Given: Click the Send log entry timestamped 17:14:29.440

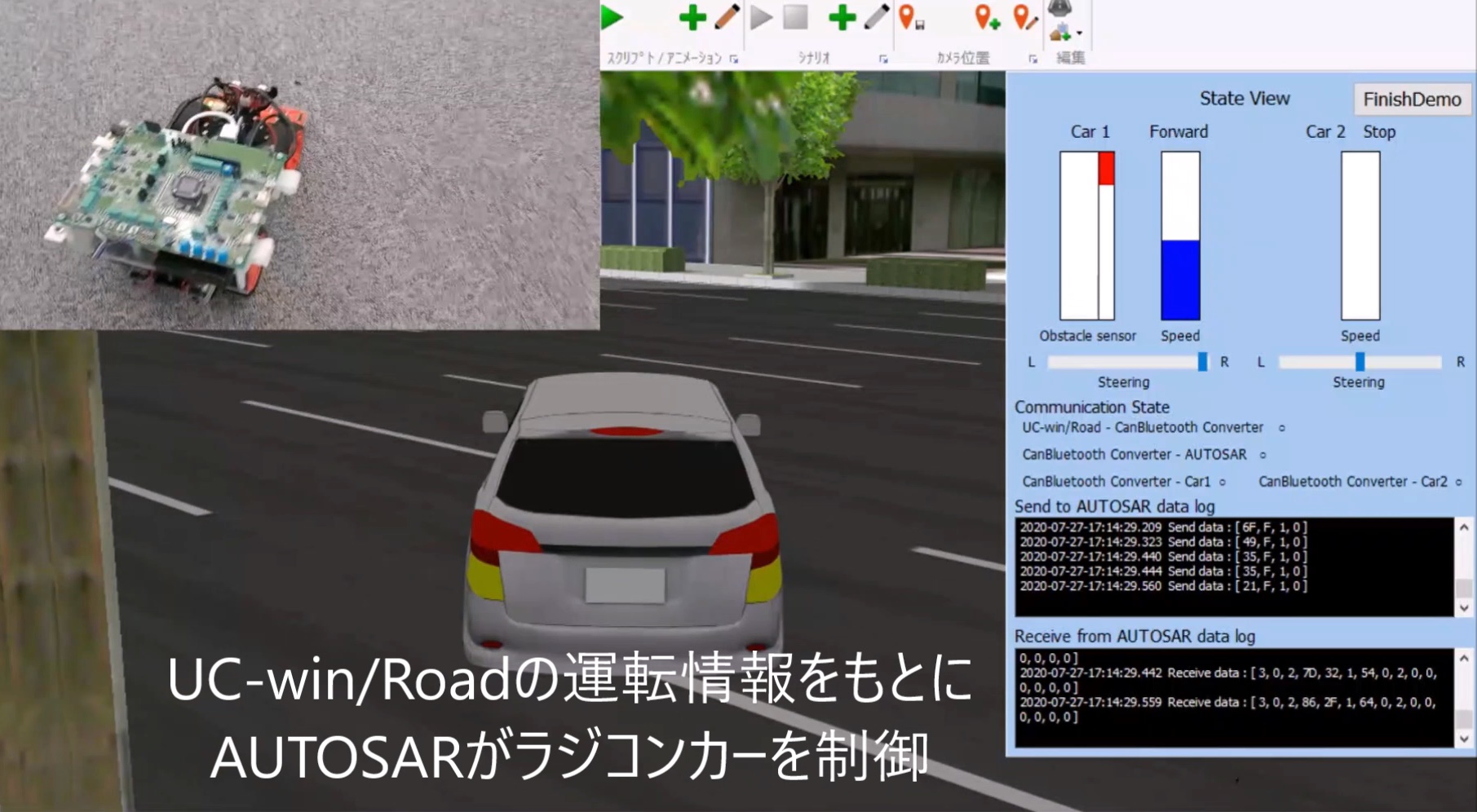Looking at the screenshot, I should pyautogui.click(x=1163, y=557).
